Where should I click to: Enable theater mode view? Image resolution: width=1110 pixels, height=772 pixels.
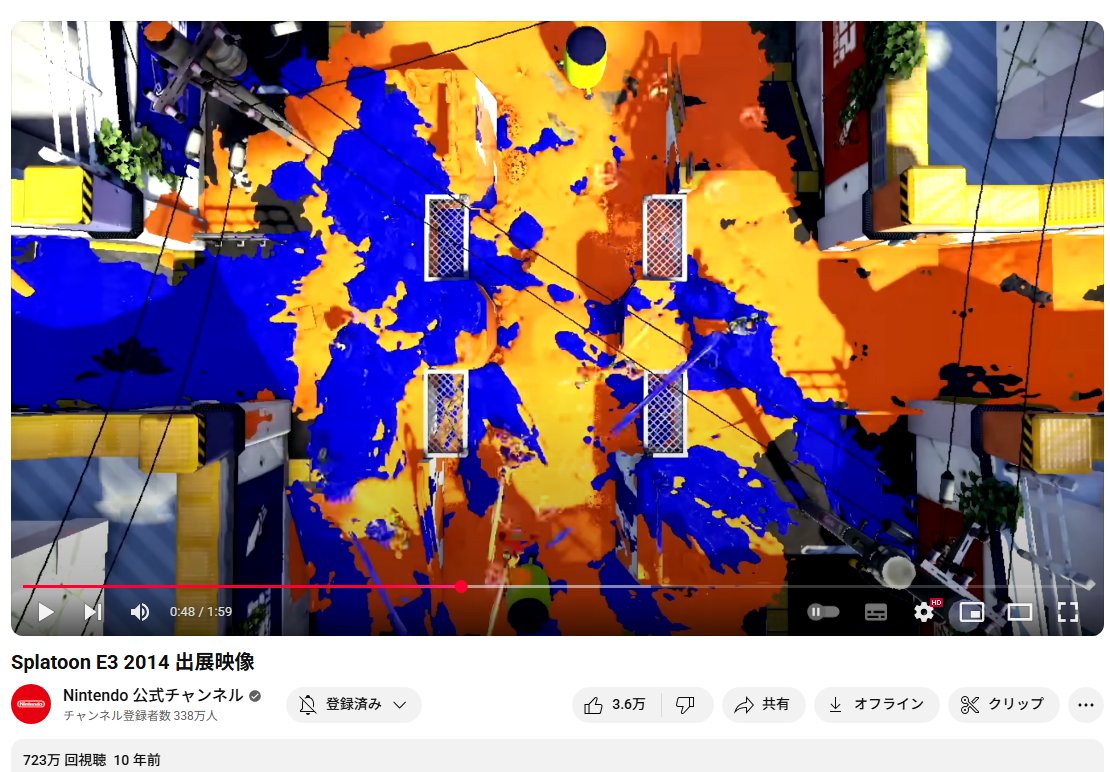(x=1019, y=612)
